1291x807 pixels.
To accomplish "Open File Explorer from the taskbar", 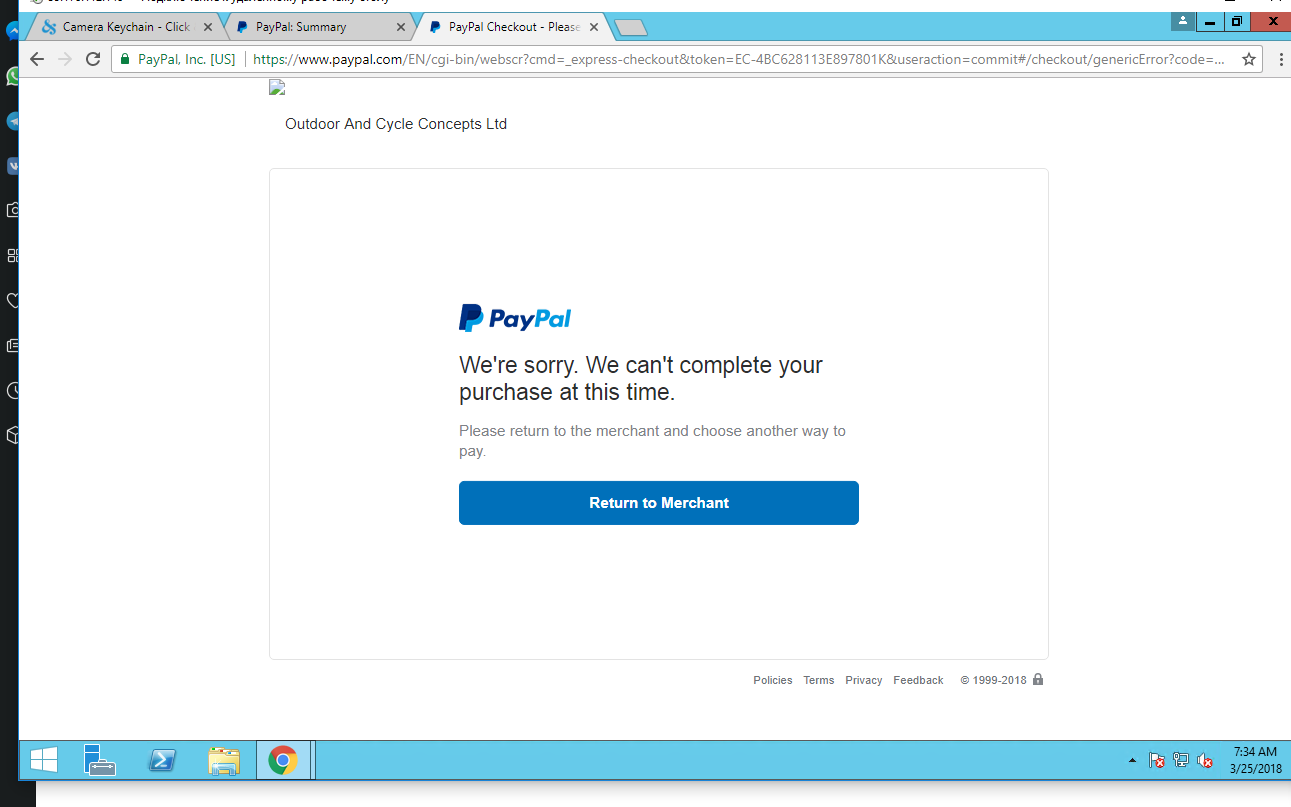I will click(x=223, y=761).
